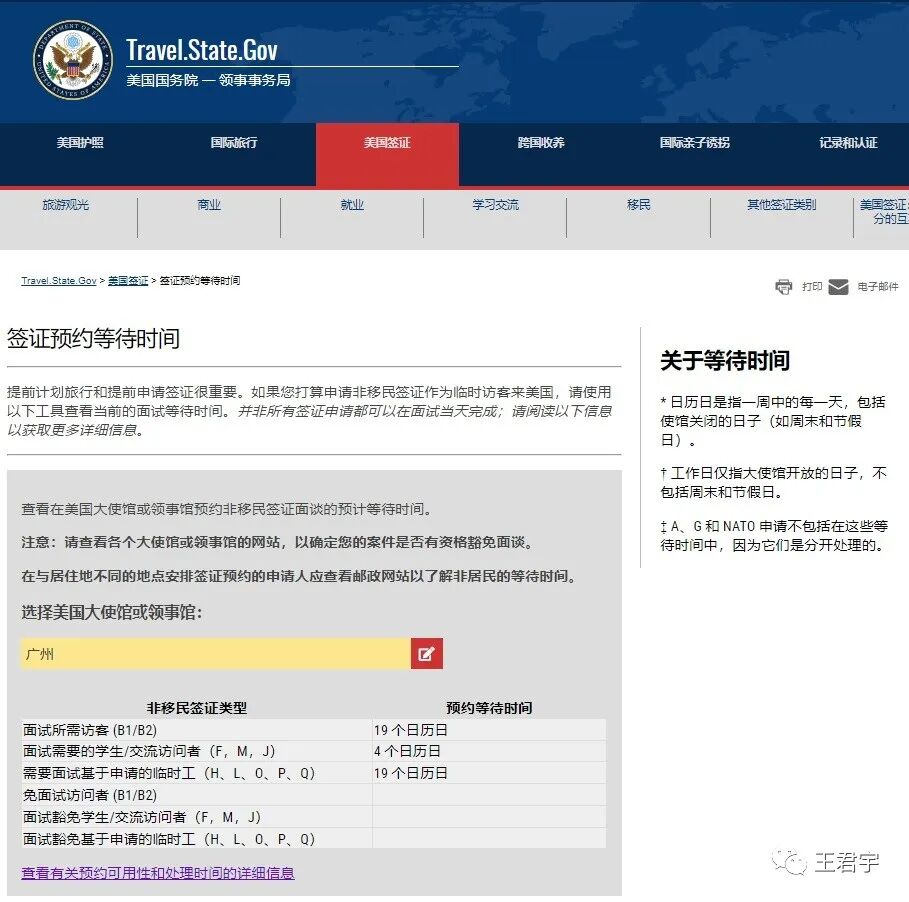Select the 美国签证 tab
The image size is (909, 902).
pyautogui.click(x=387, y=143)
